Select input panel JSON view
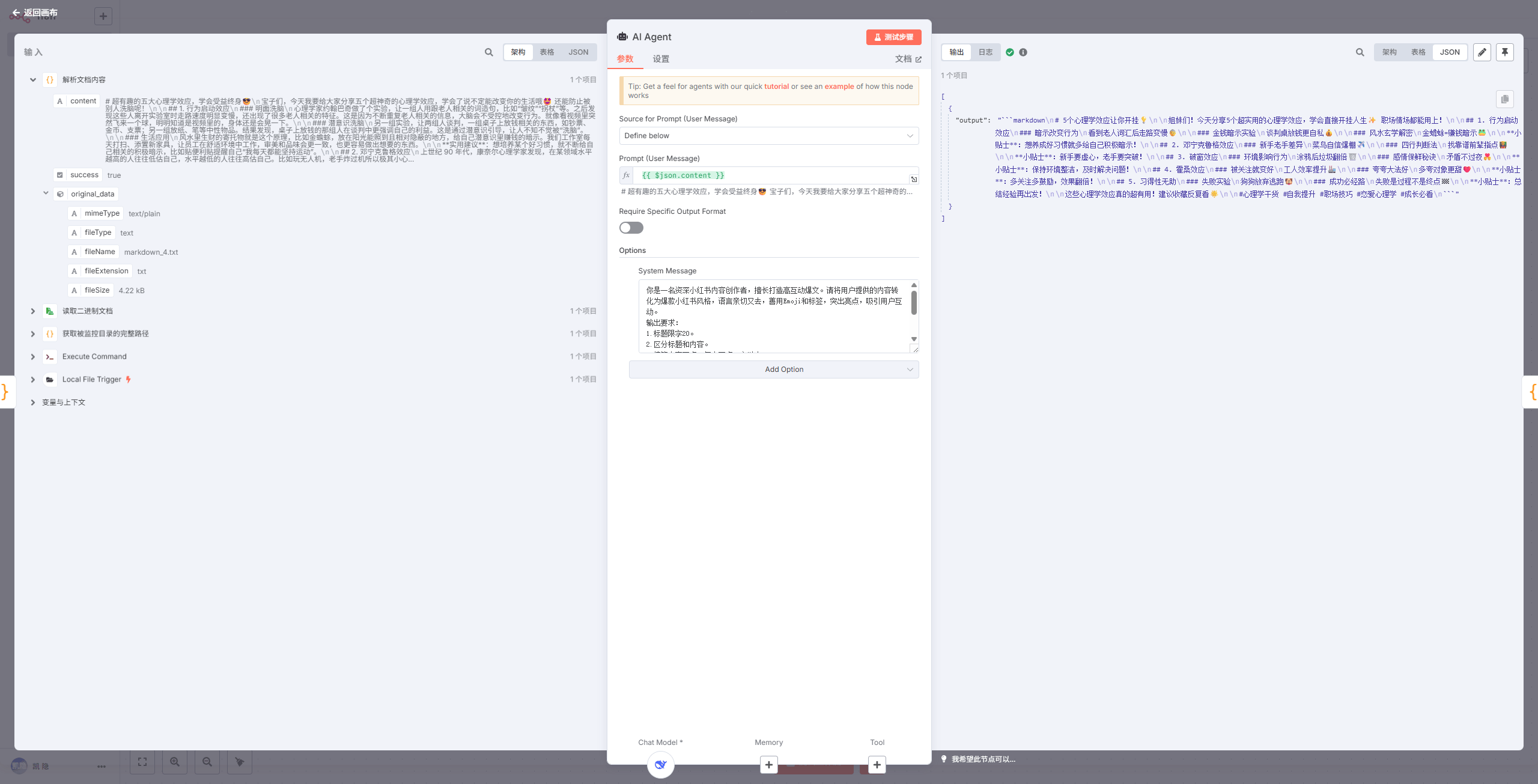 click(579, 52)
